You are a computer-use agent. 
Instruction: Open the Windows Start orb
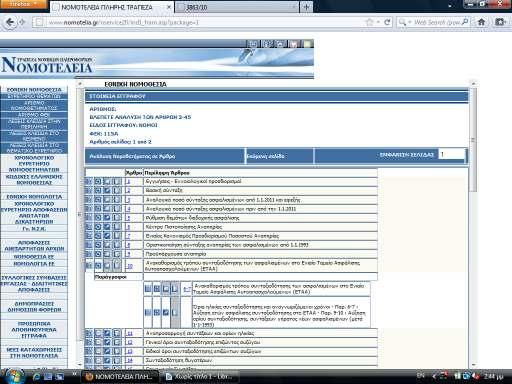coord(14,377)
